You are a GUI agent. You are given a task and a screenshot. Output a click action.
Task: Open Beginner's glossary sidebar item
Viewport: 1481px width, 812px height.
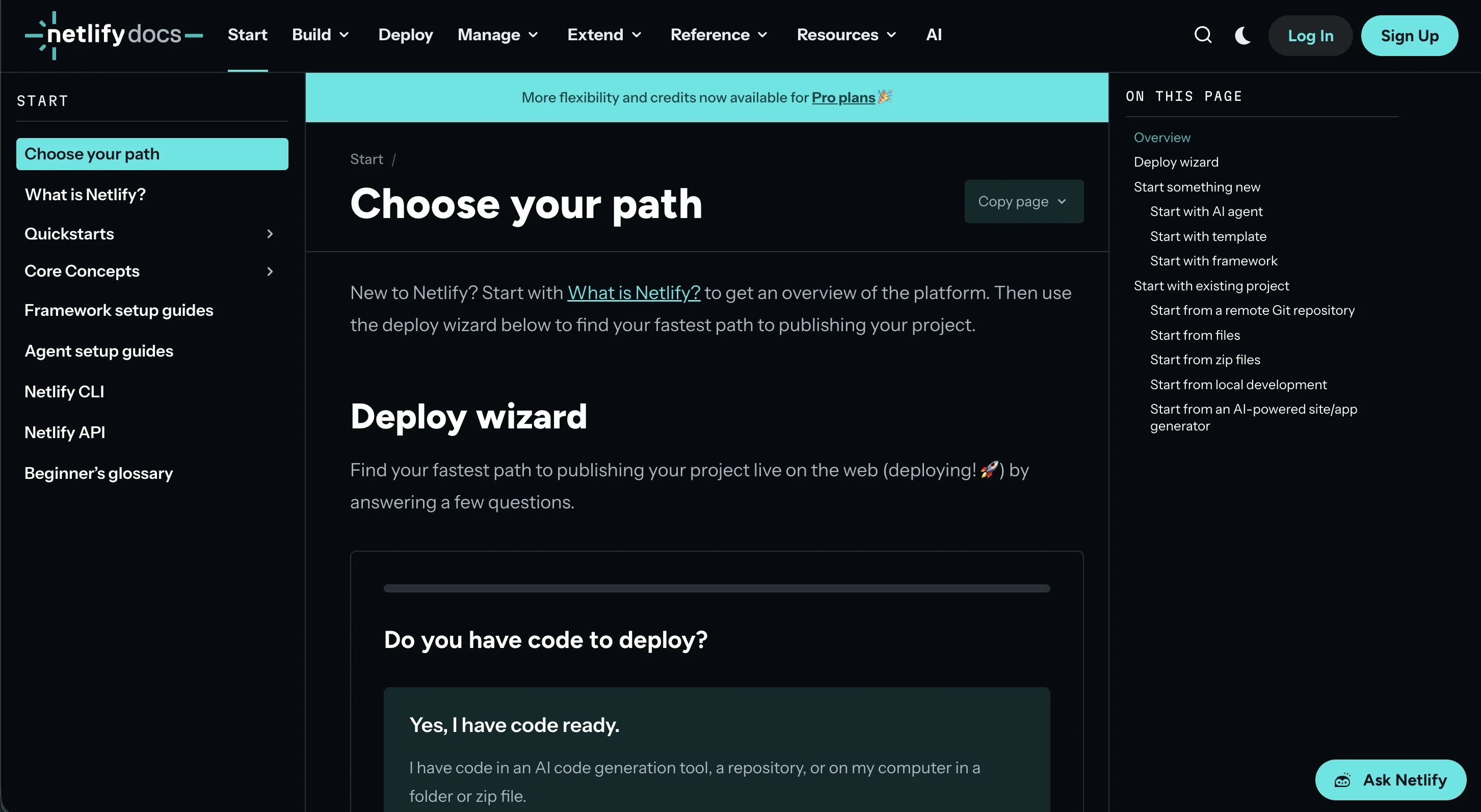coord(98,474)
